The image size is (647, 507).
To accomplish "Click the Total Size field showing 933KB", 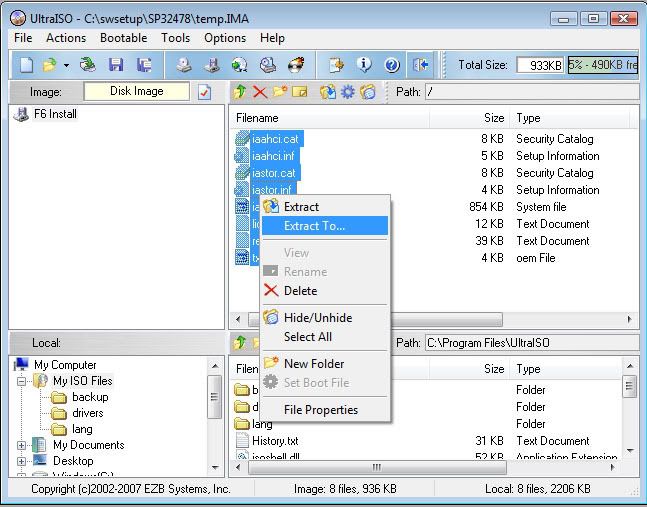I will (540, 65).
